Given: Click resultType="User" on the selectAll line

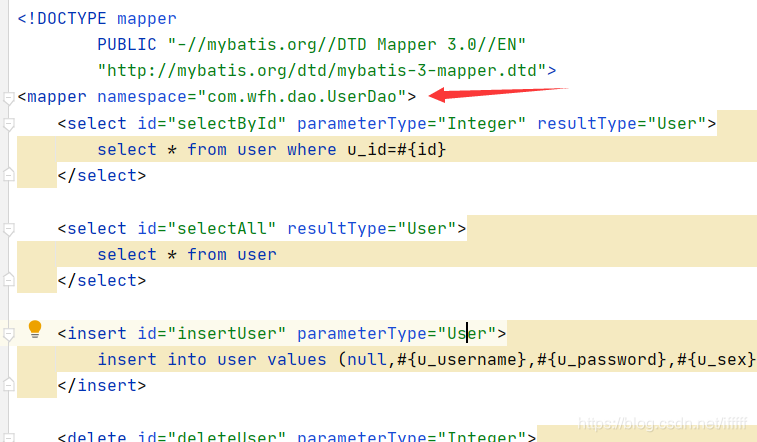Looking at the screenshot, I should click(372, 228).
